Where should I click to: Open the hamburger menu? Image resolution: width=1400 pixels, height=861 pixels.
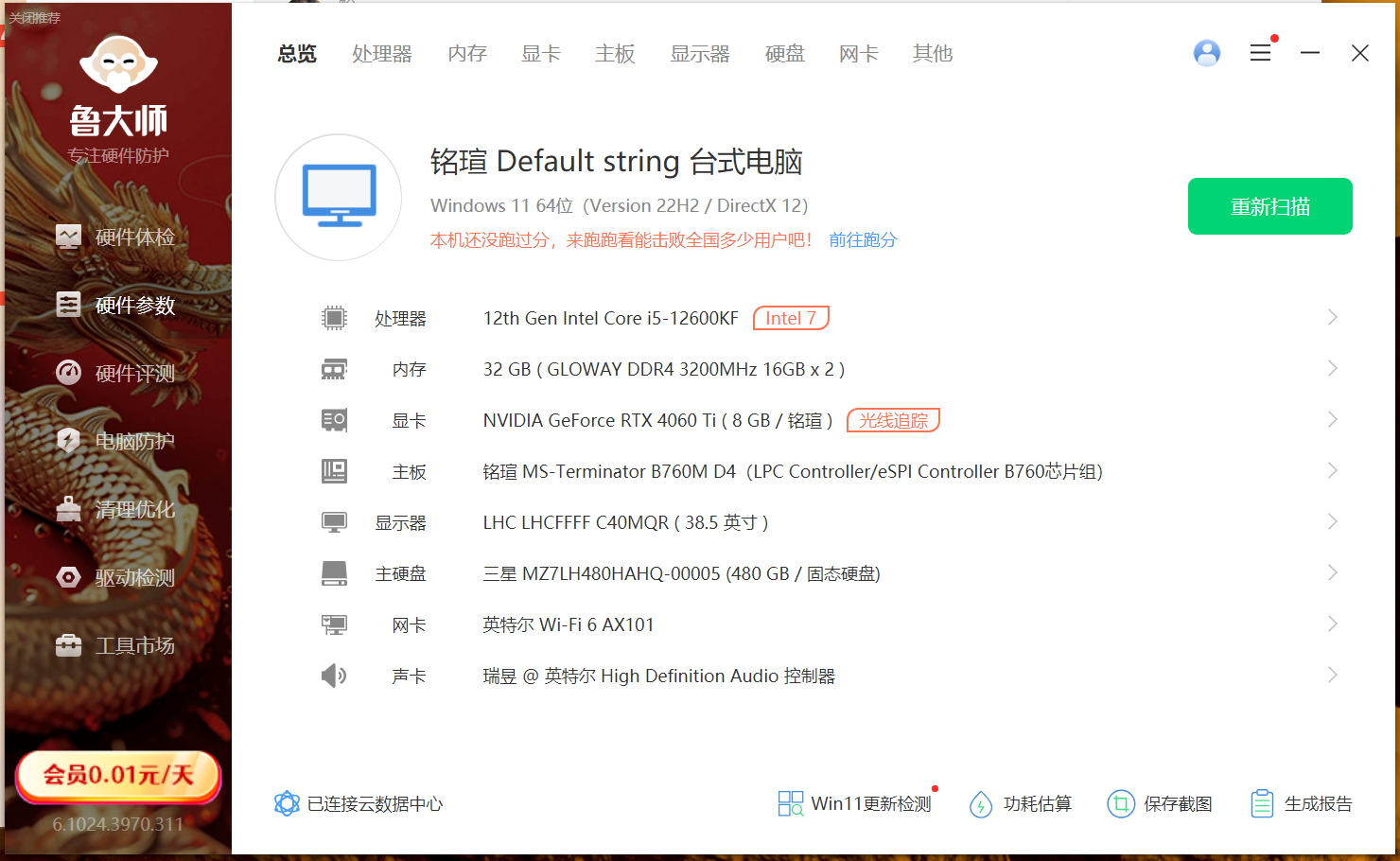[1260, 53]
